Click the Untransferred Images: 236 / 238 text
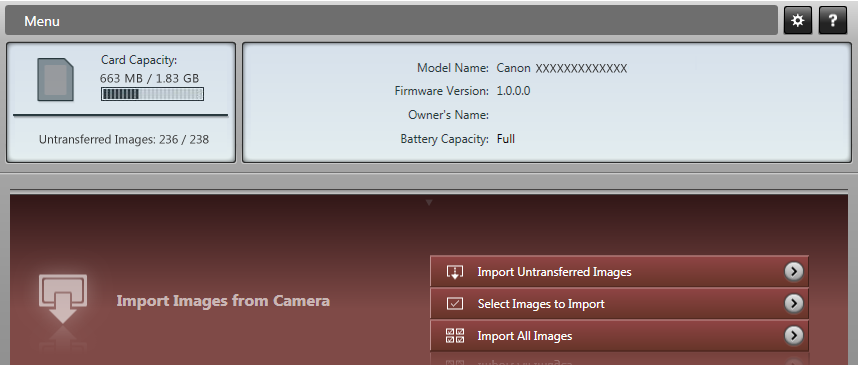This screenshot has width=858, height=365. pos(124,140)
